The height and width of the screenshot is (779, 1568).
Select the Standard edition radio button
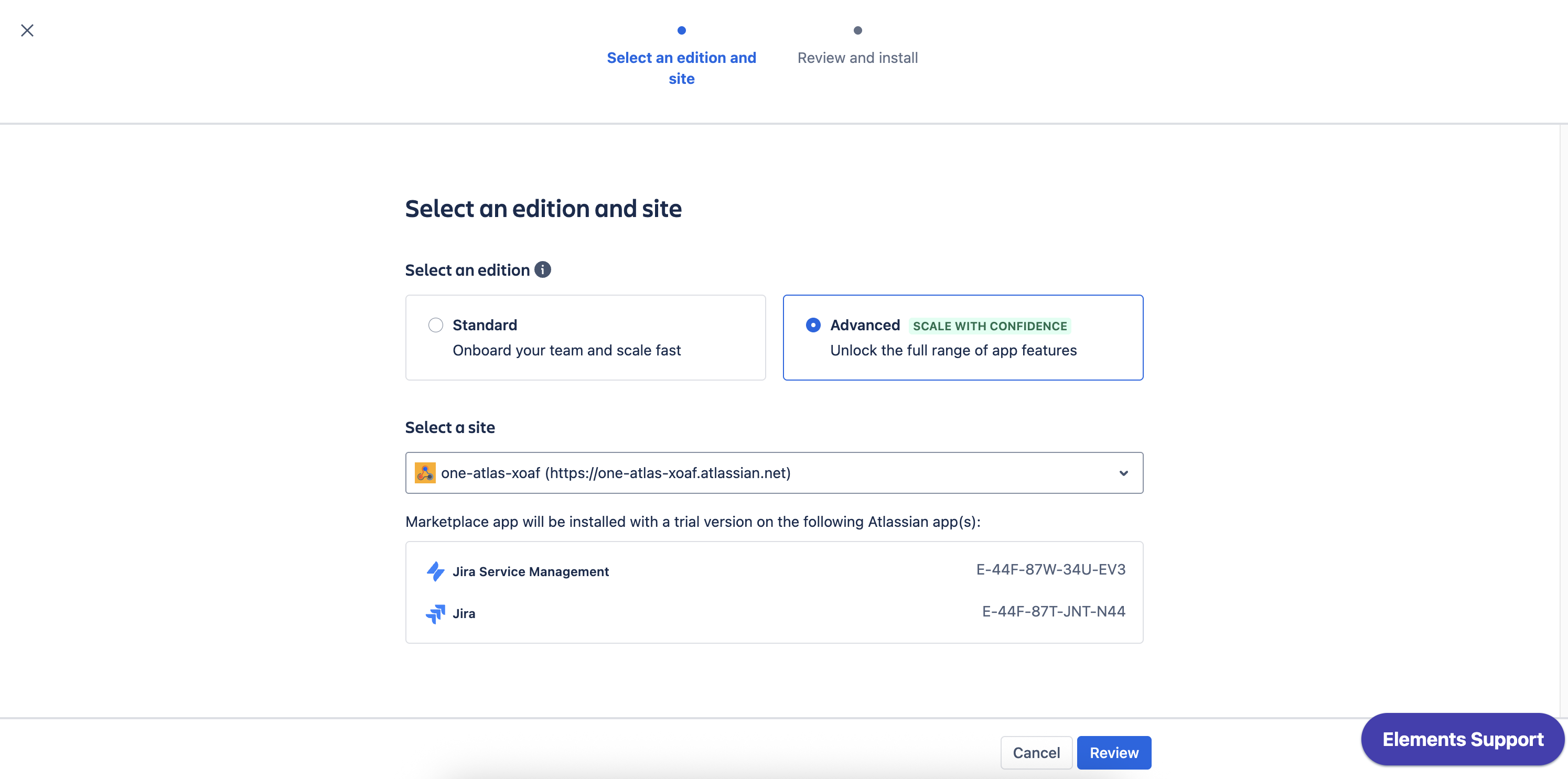tap(436, 325)
